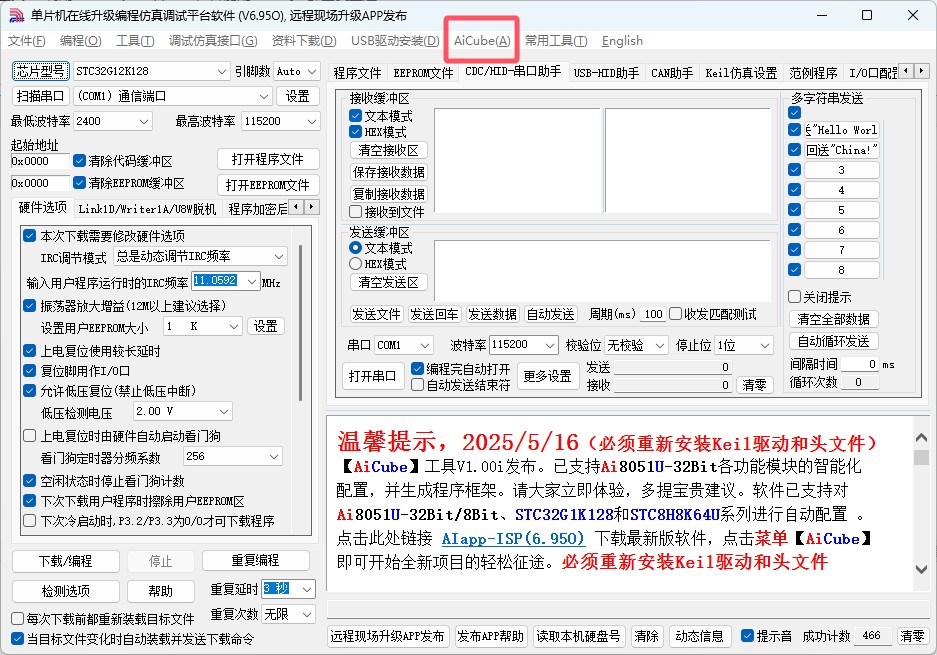The height and width of the screenshot is (655, 937).
Task: Open the 重复延时 3秒 dropdown
Action: (288, 589)
